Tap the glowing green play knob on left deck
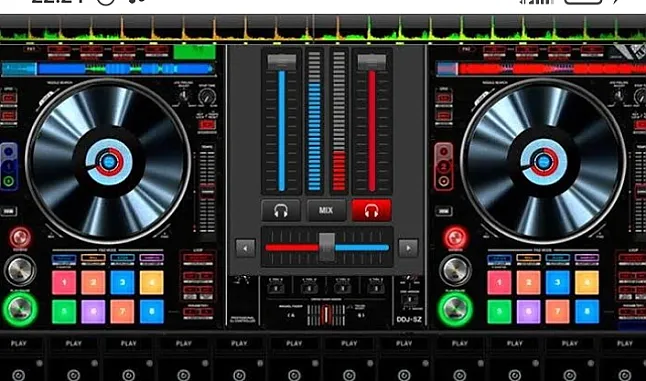646x381 pixels. (20, 309)
